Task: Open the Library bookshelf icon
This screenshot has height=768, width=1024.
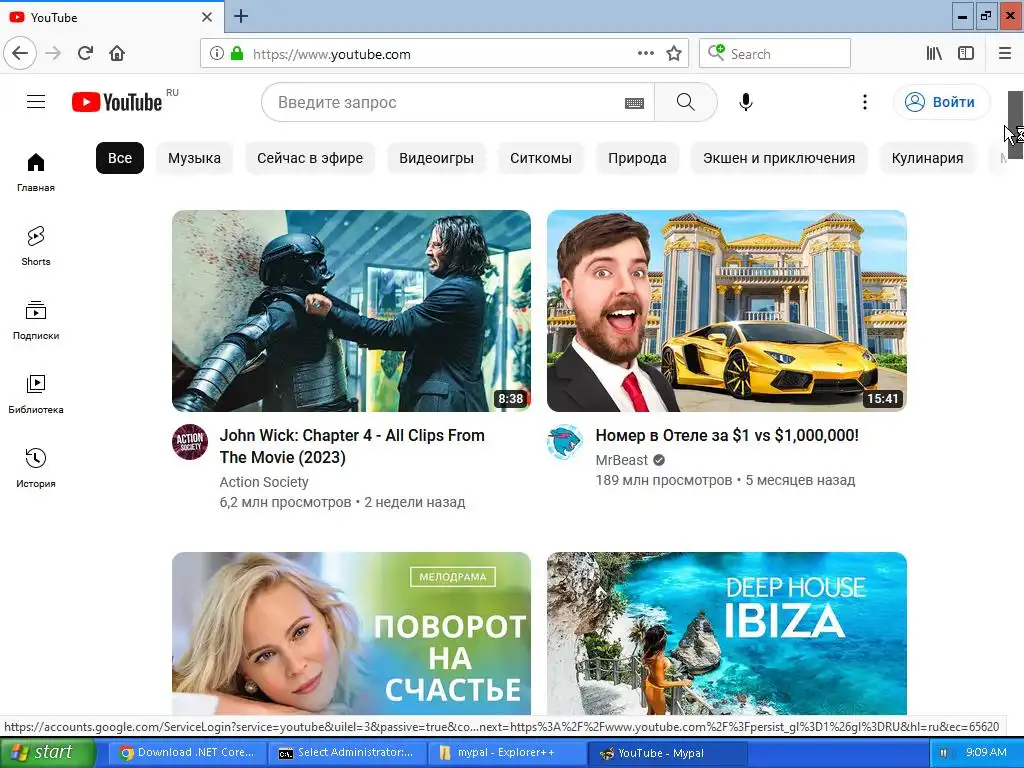Action: pos(934,54)
